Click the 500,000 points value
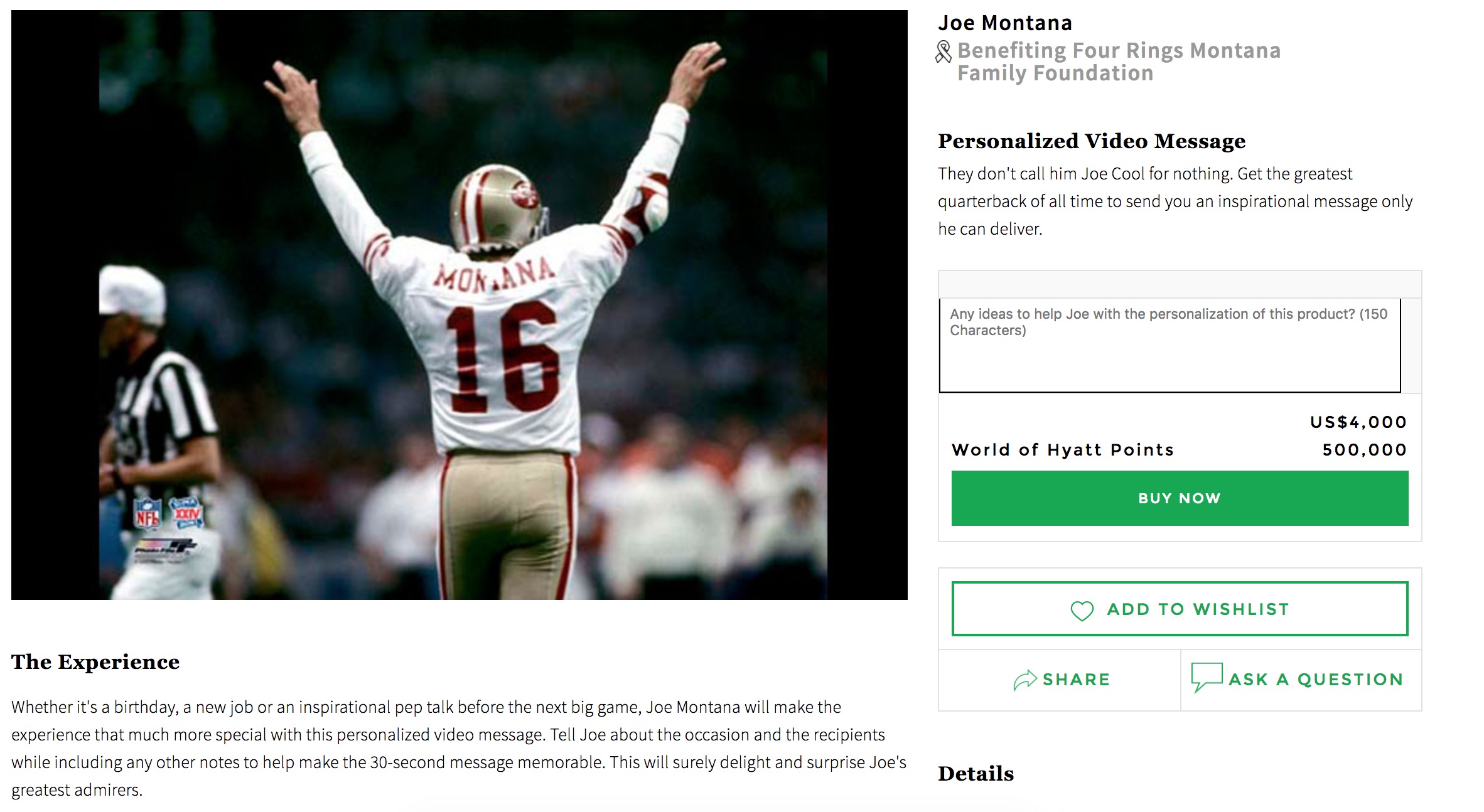The image size is (1484, 812). coord(1365,450)
